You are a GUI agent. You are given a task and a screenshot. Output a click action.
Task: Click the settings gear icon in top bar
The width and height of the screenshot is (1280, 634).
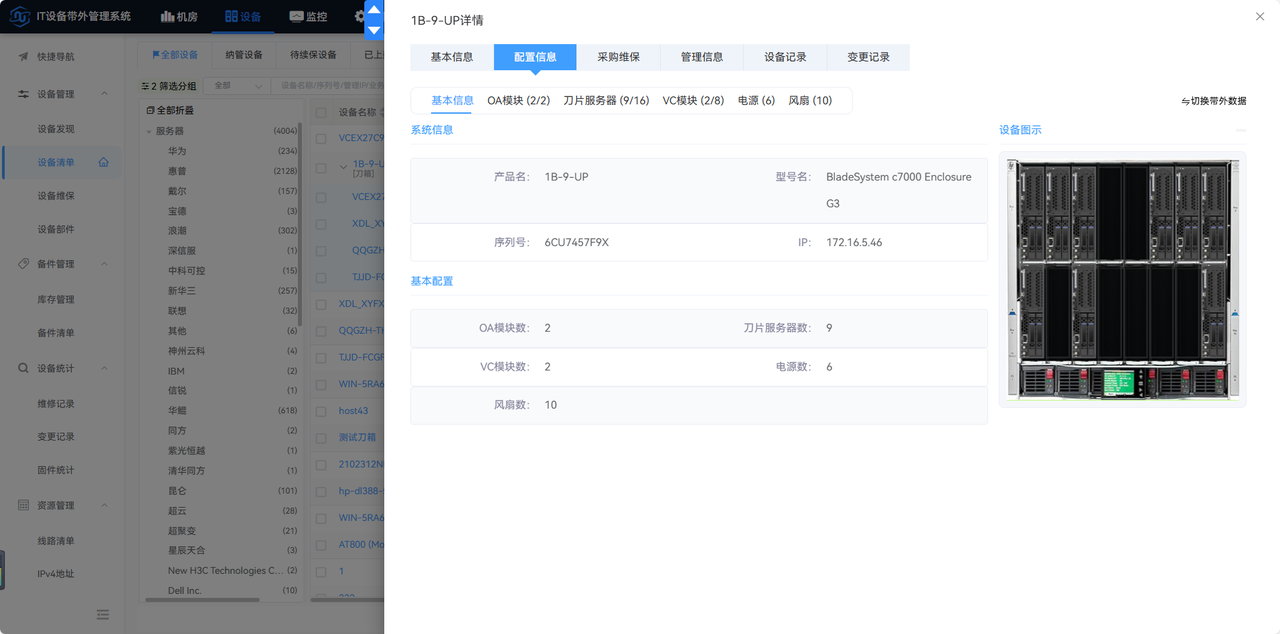tap(360, 17)
